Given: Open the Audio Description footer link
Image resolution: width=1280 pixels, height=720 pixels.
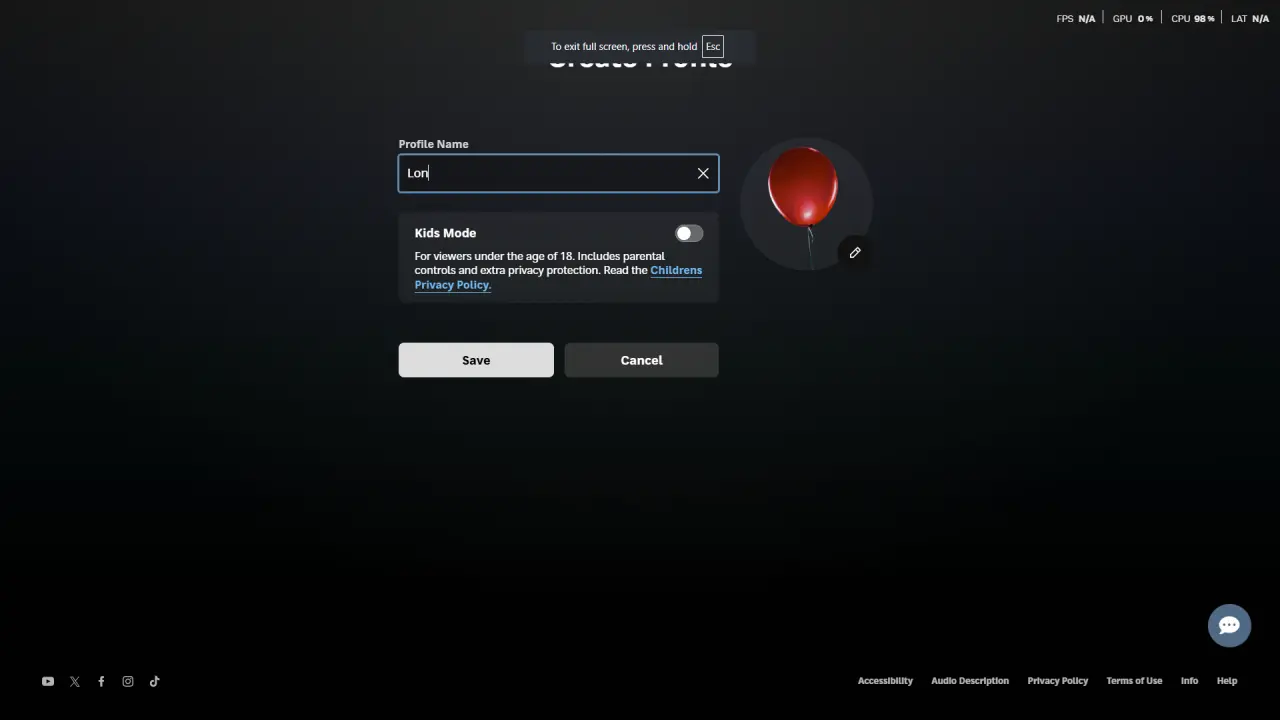Looking at the screenshot, I should 970,681.
